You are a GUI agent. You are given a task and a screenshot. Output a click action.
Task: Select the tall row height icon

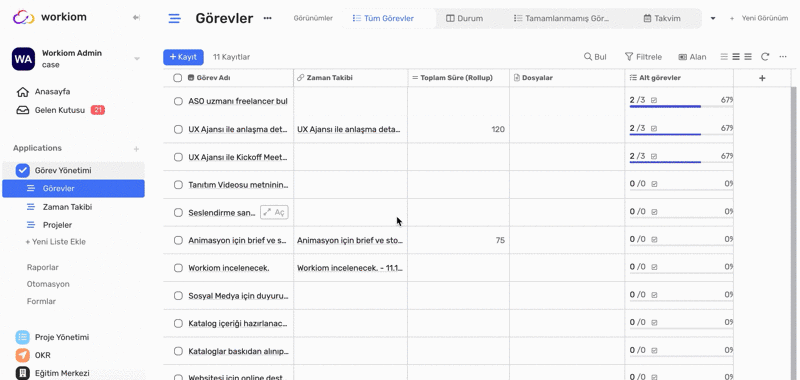tap(748, 57)
